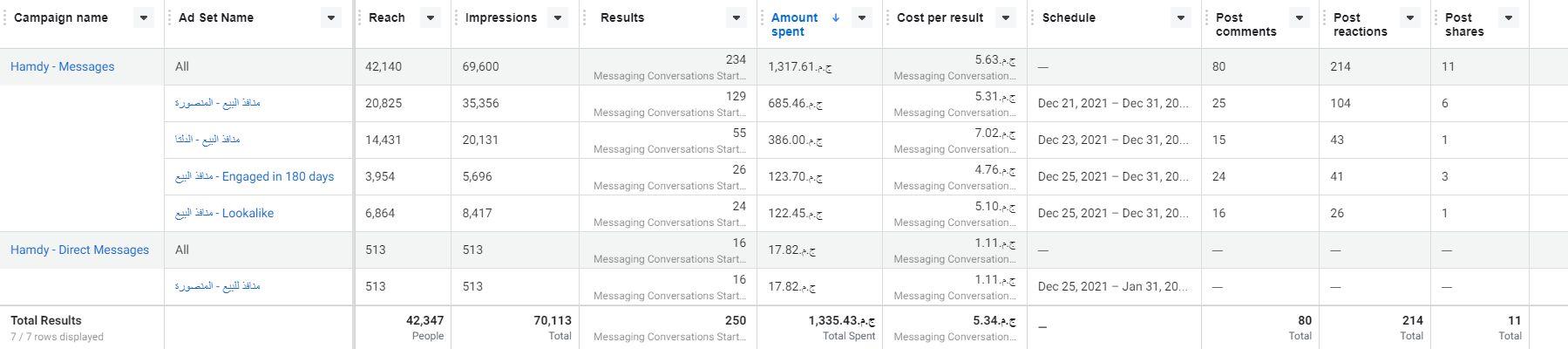Open the Hamdy - Messages campaign link
The image size is (1568, 349).
pos(62,66)
